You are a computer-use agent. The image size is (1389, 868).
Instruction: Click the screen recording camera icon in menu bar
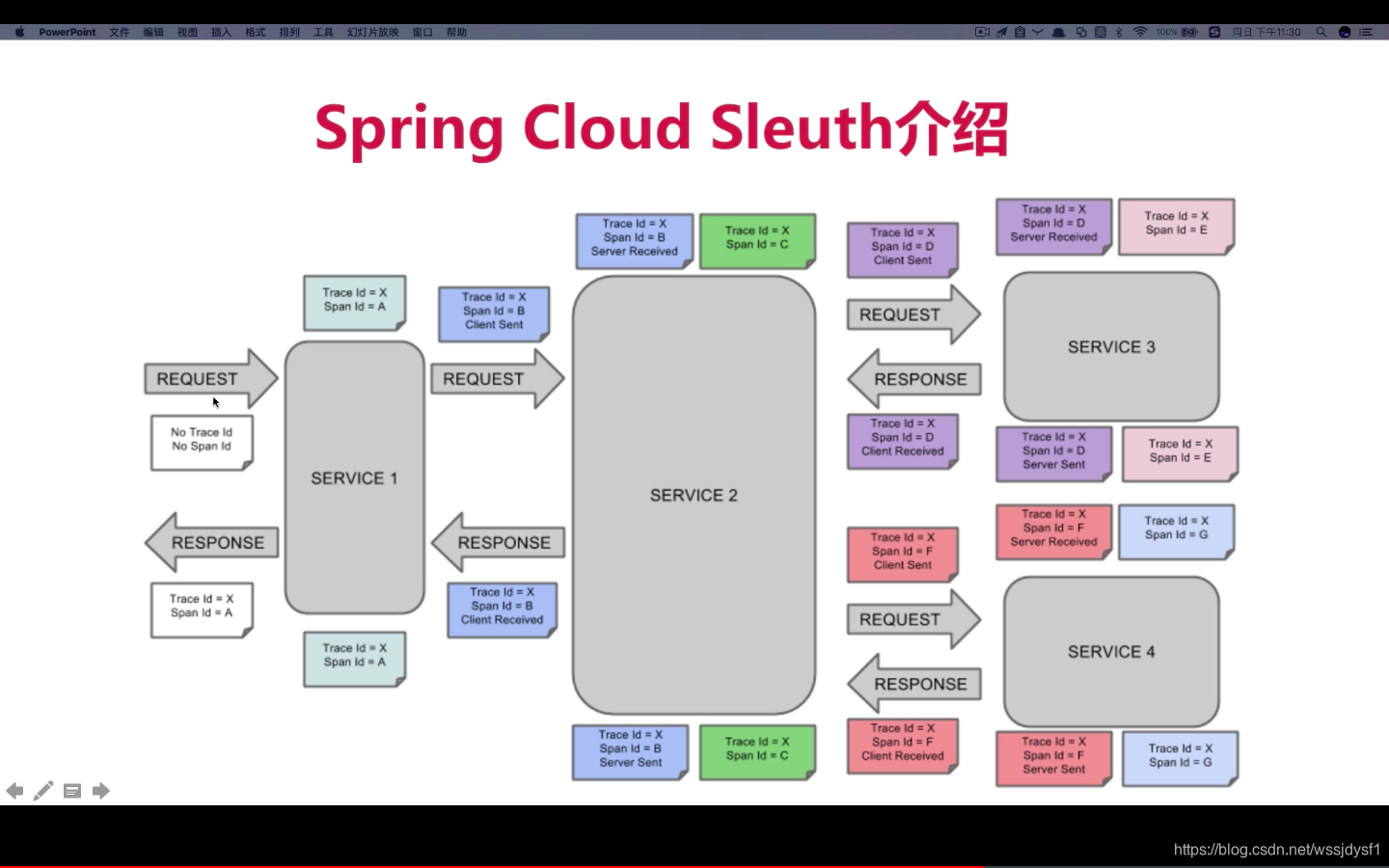982,32
